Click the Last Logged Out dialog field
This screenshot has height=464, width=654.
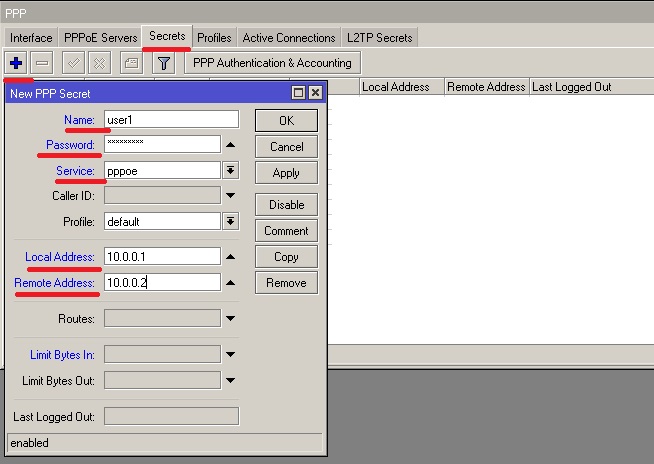[x=171, y=416]
